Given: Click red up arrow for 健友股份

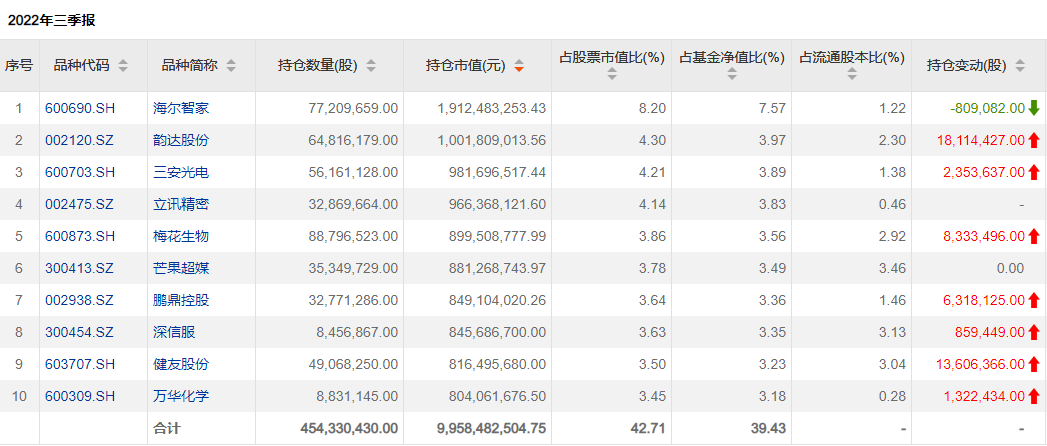Looking at the screenshot, I should coord(1034,364).
